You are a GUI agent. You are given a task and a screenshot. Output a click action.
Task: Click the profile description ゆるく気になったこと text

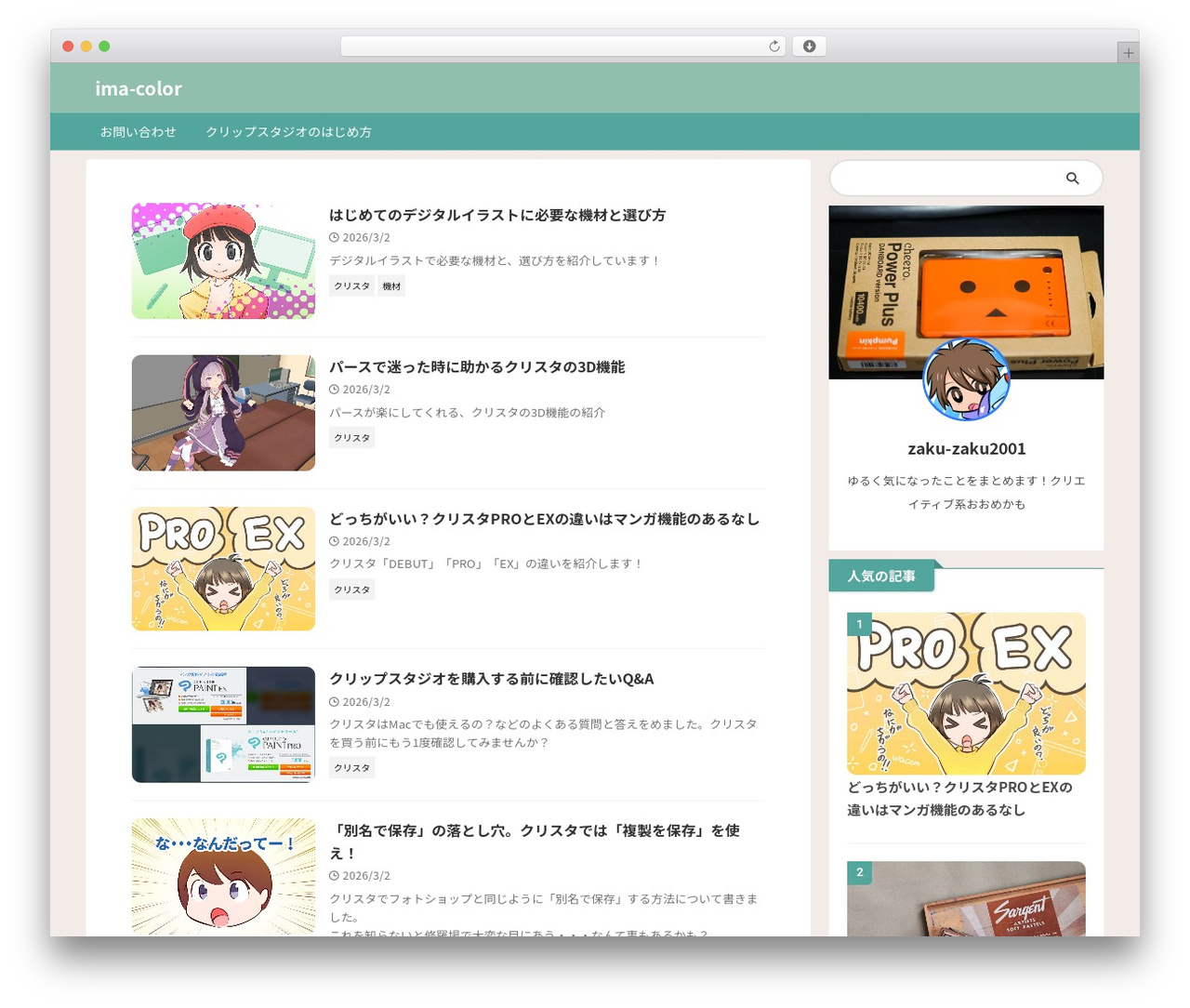(x=967, y=493)
